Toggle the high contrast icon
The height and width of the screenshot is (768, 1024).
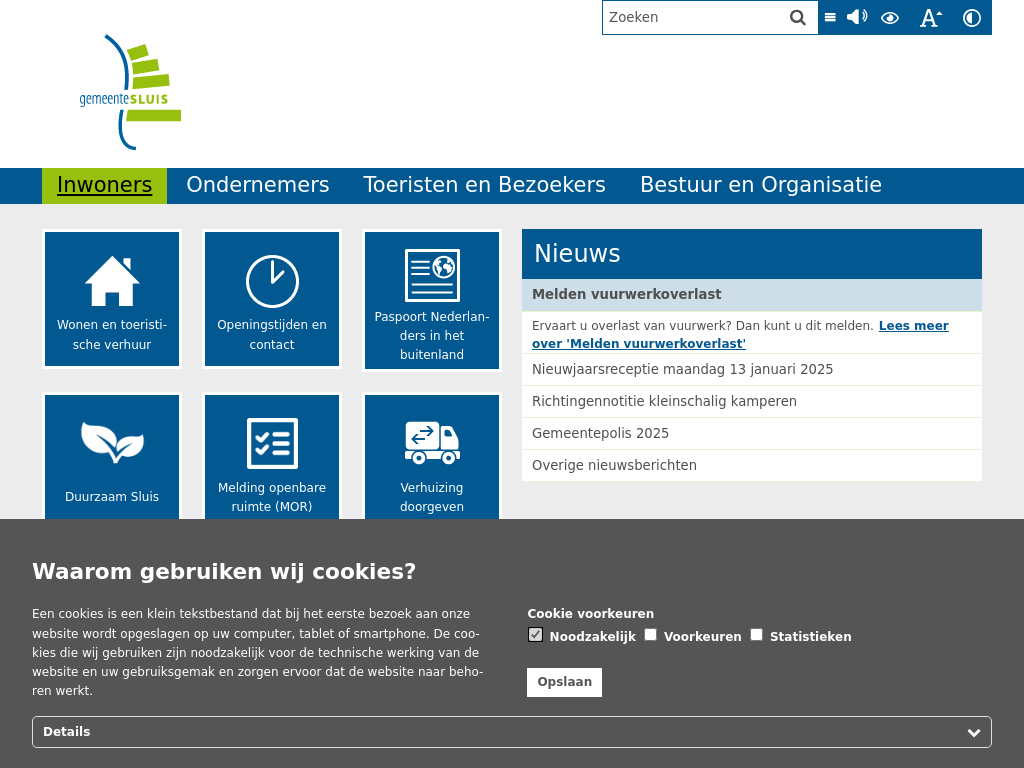972,18
